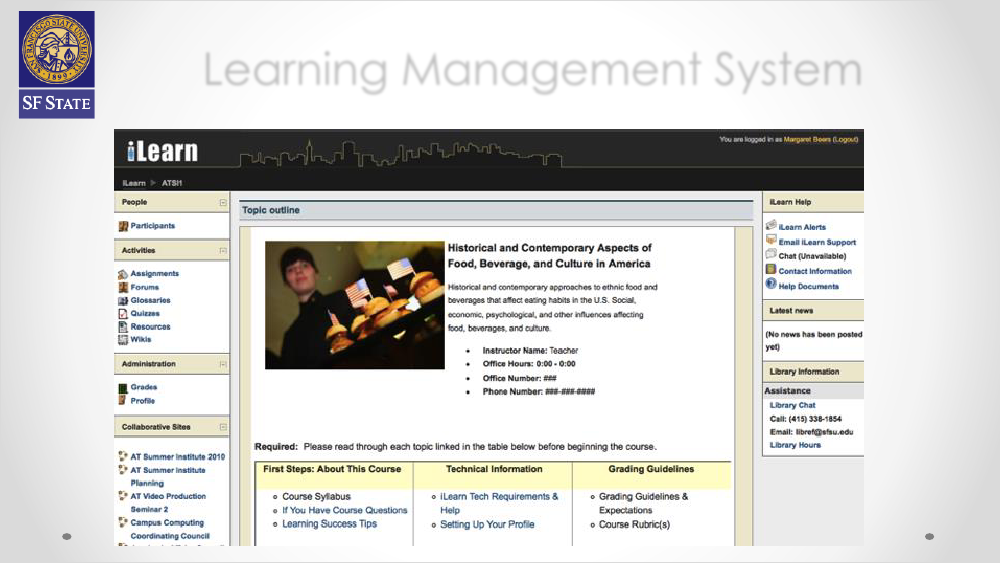
Task: Click the Margaret Beers profile link
Action: coord(807,139)
